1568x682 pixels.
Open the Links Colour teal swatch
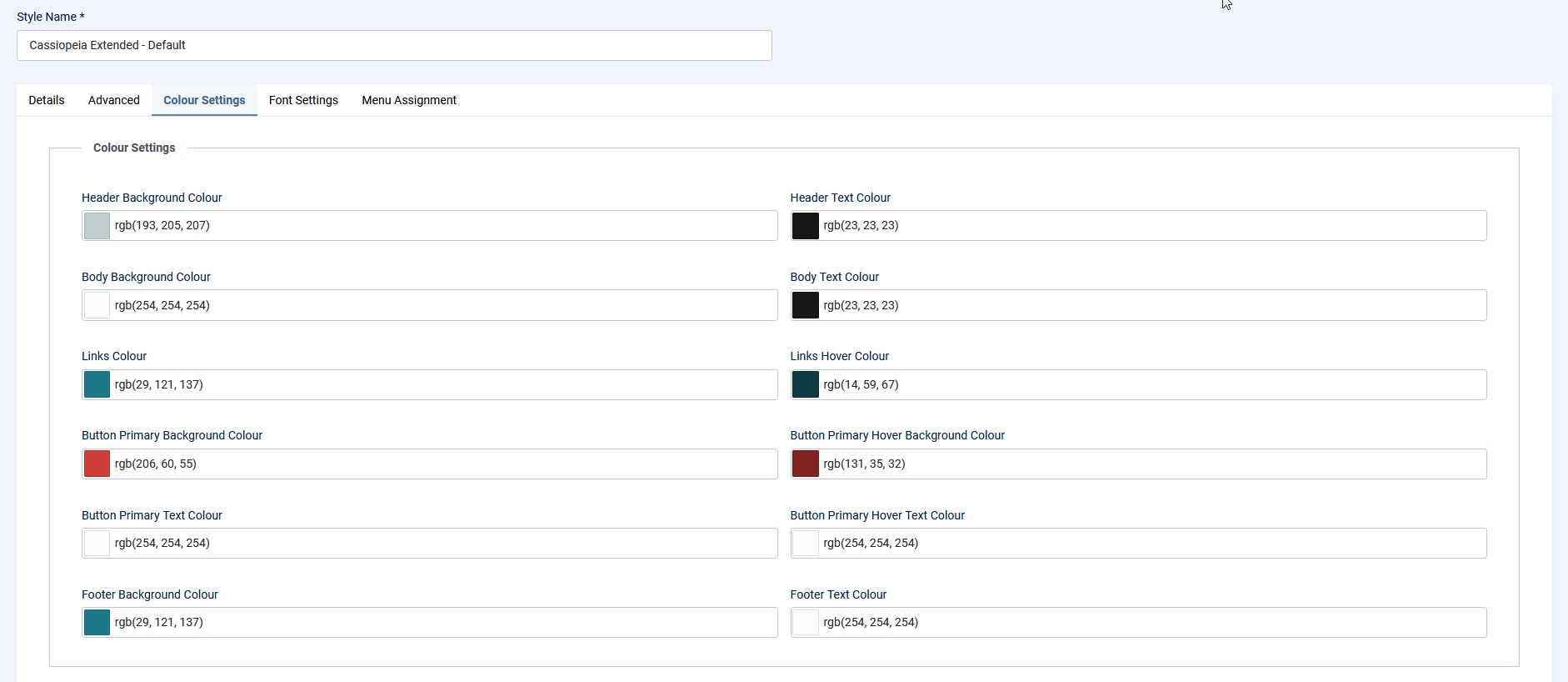click(97, 384)
